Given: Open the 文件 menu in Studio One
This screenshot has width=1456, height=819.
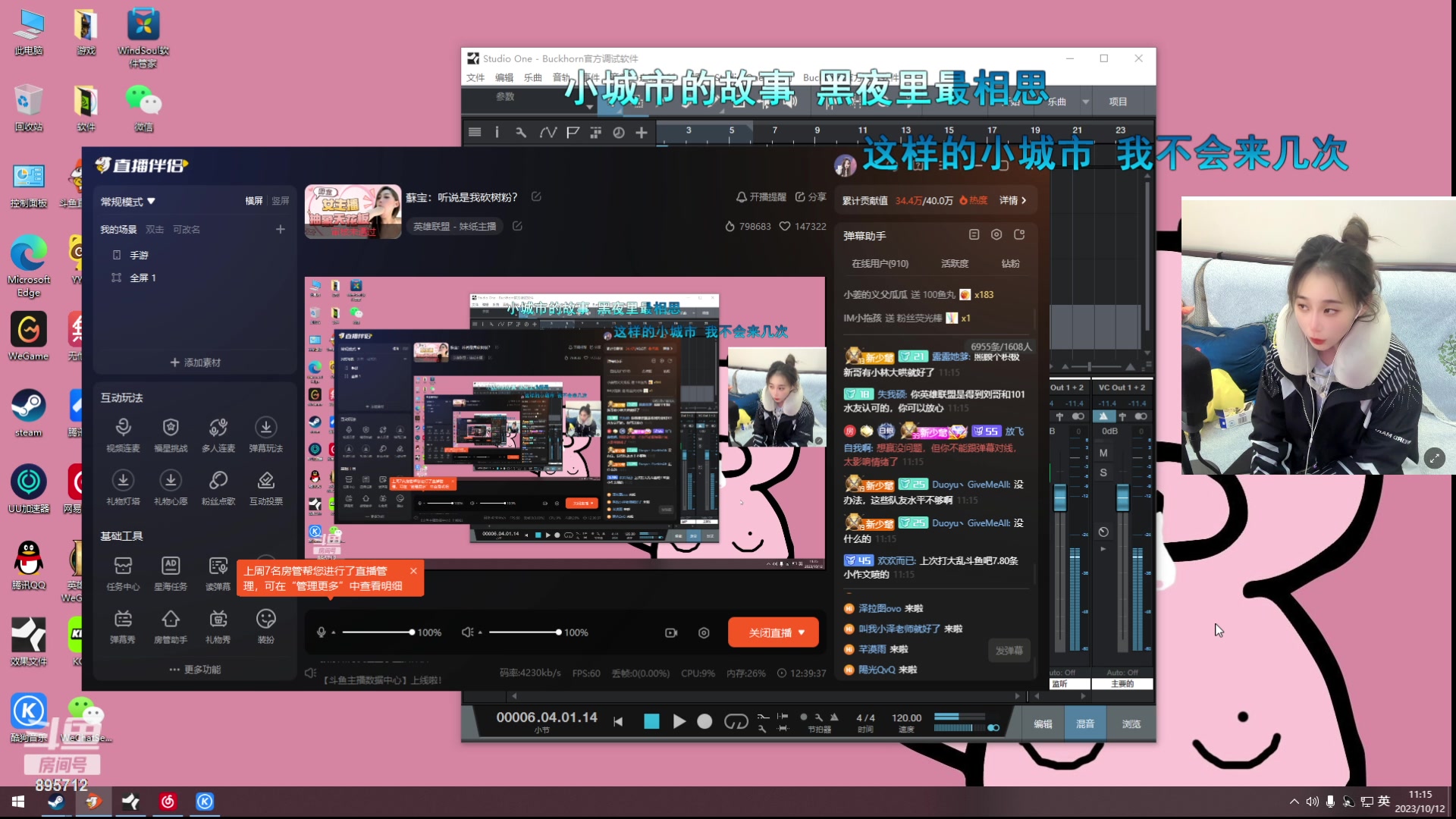Looking at the screenshot, I should (475, 77).
